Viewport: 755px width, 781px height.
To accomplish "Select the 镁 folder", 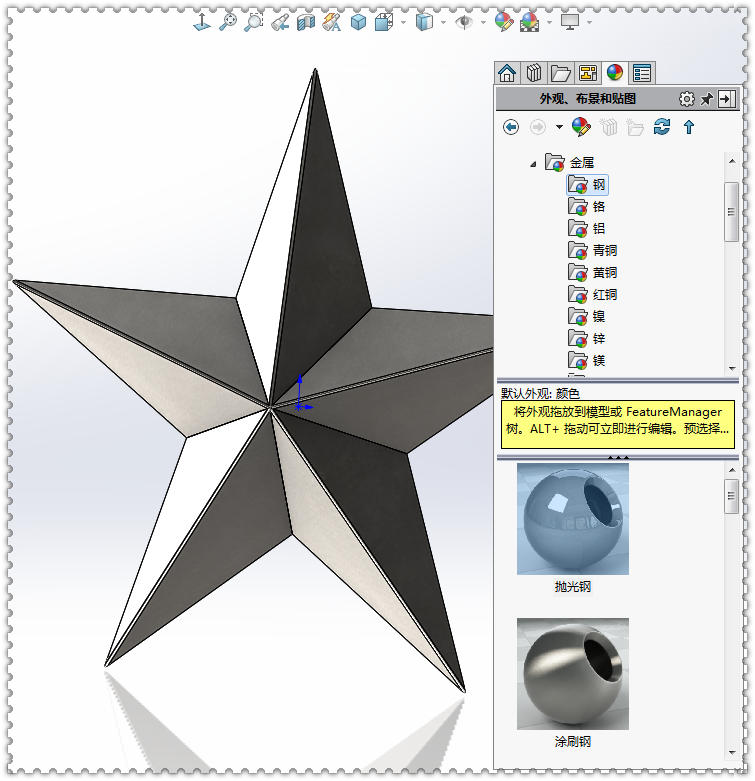I will [587, 361].
